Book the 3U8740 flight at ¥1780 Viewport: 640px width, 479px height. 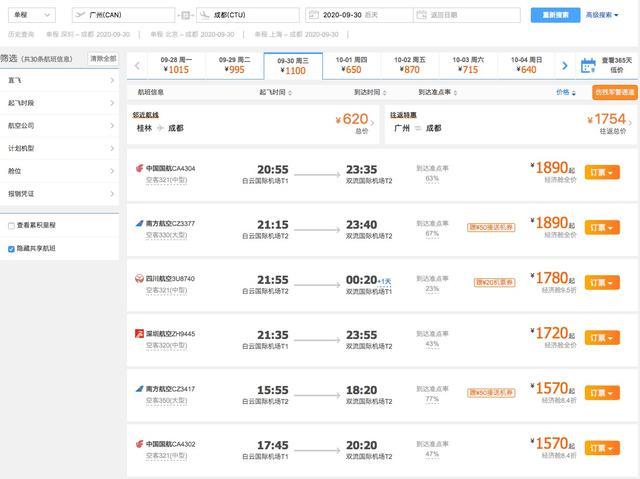[x=602, y=282]
